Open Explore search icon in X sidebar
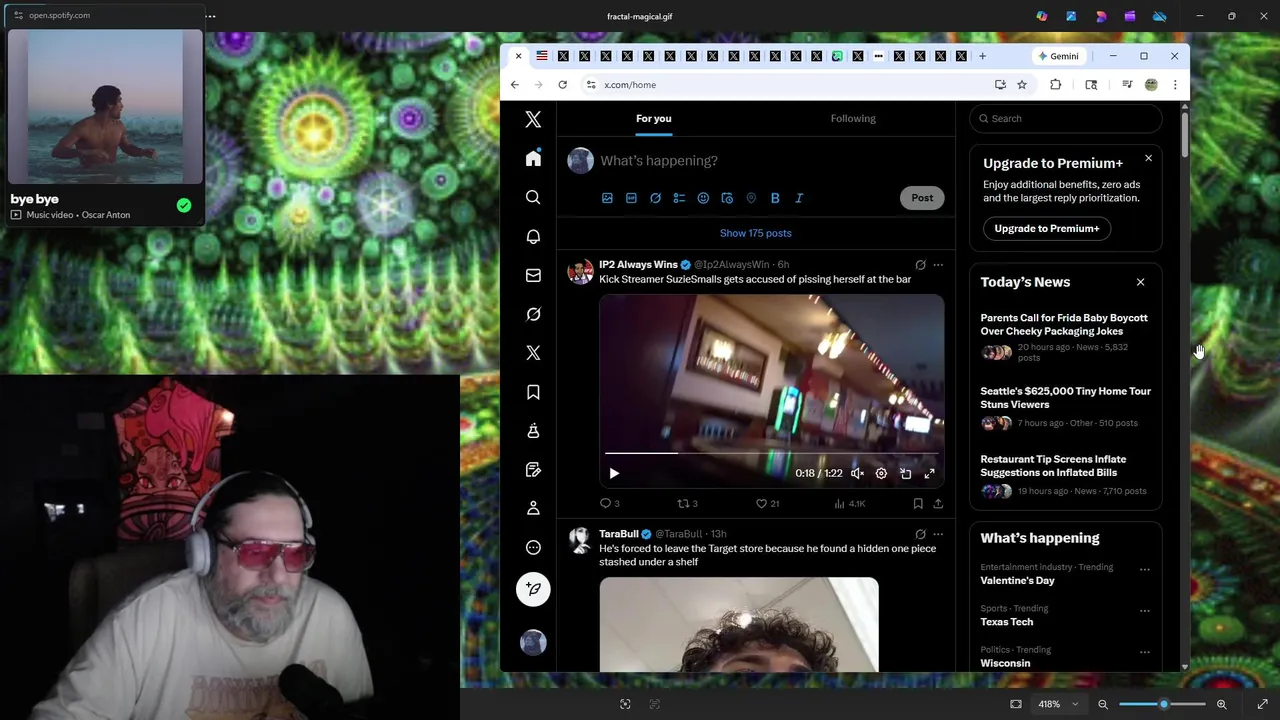 click(533, 198)
